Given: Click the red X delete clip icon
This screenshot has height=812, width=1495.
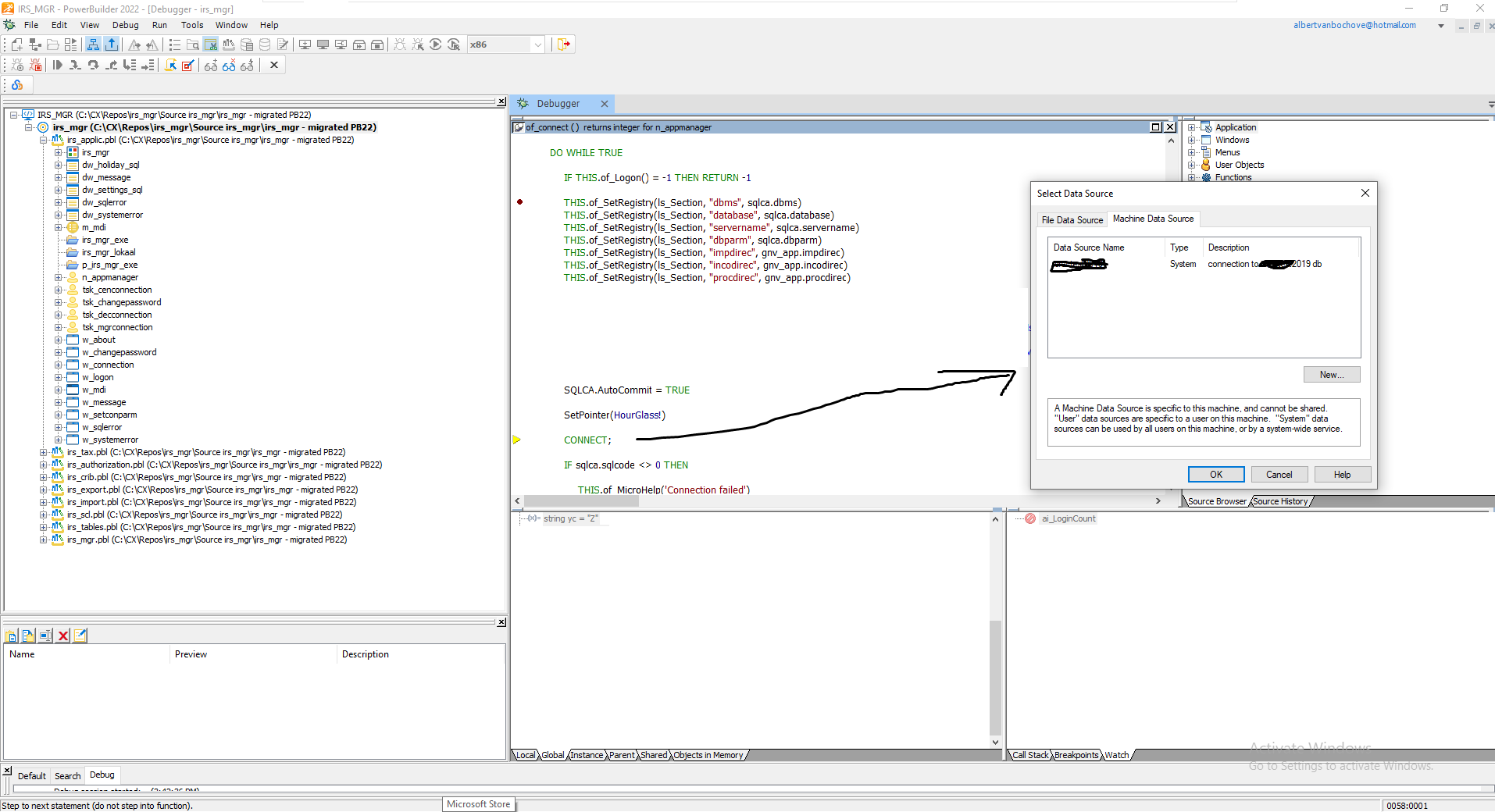Looking at the screenshot, I should click(63, 636).
